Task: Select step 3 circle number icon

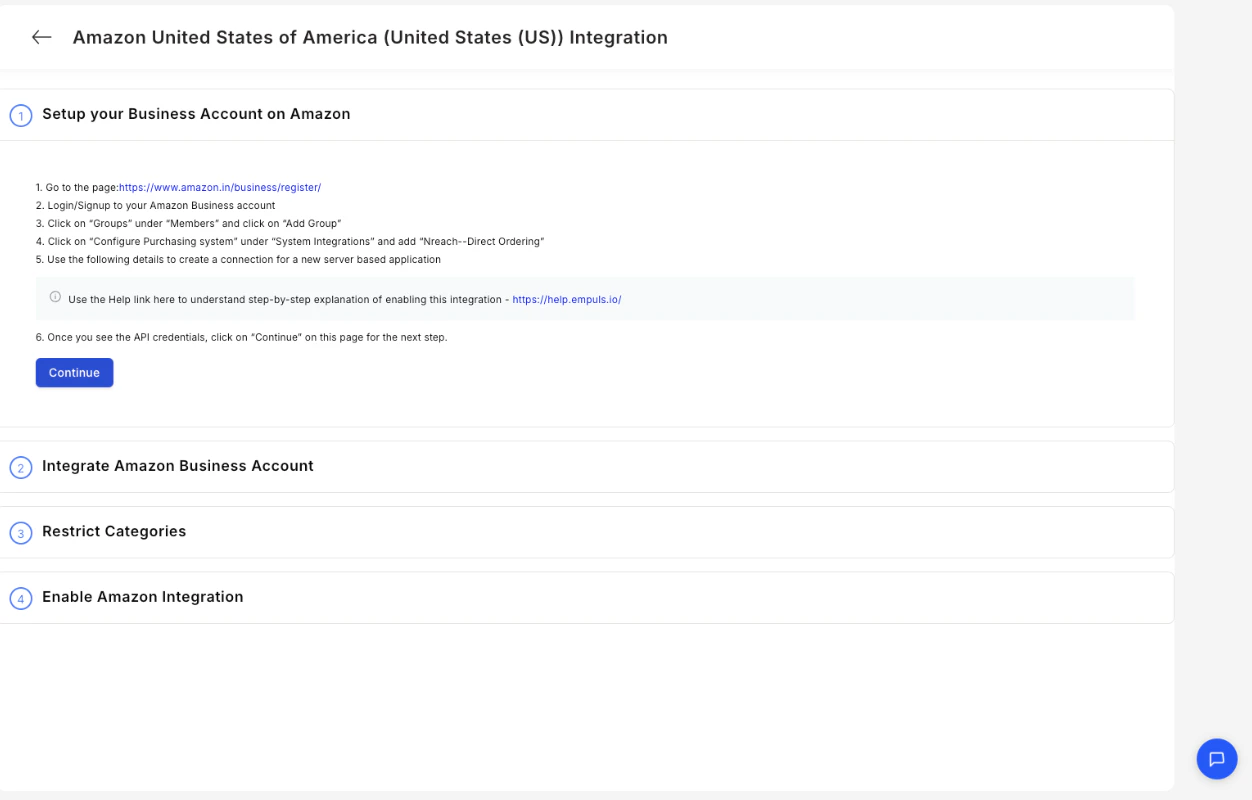Action: (21, 533)
